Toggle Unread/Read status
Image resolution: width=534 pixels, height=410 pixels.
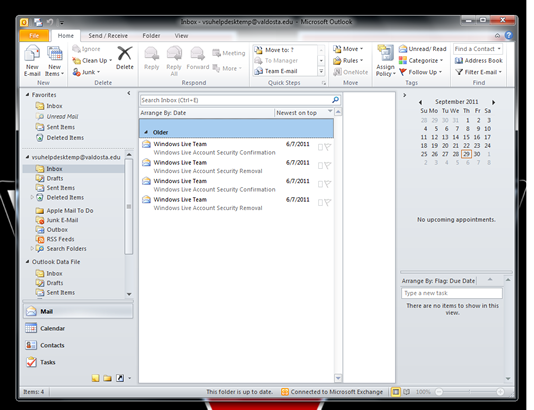point(423,49)
